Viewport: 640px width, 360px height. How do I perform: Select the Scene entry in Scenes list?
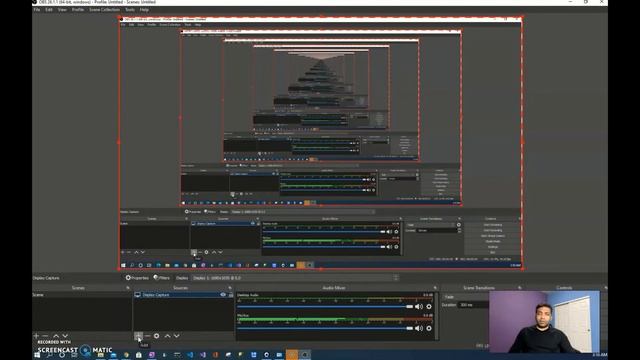tap(82, 295)
